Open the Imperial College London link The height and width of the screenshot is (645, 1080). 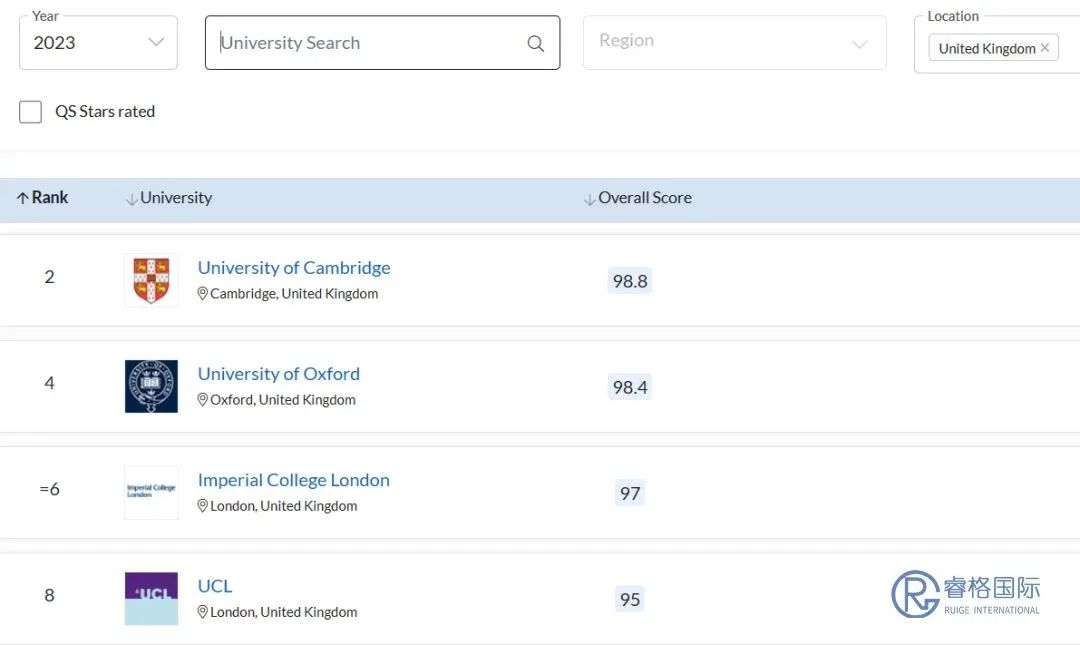294,480
